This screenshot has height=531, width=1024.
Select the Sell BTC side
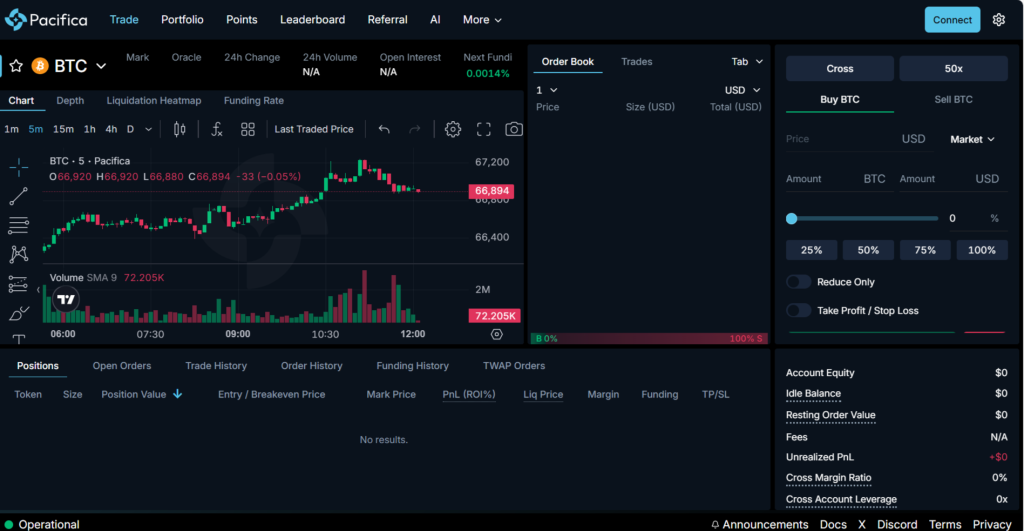click(x=953, y=99)
